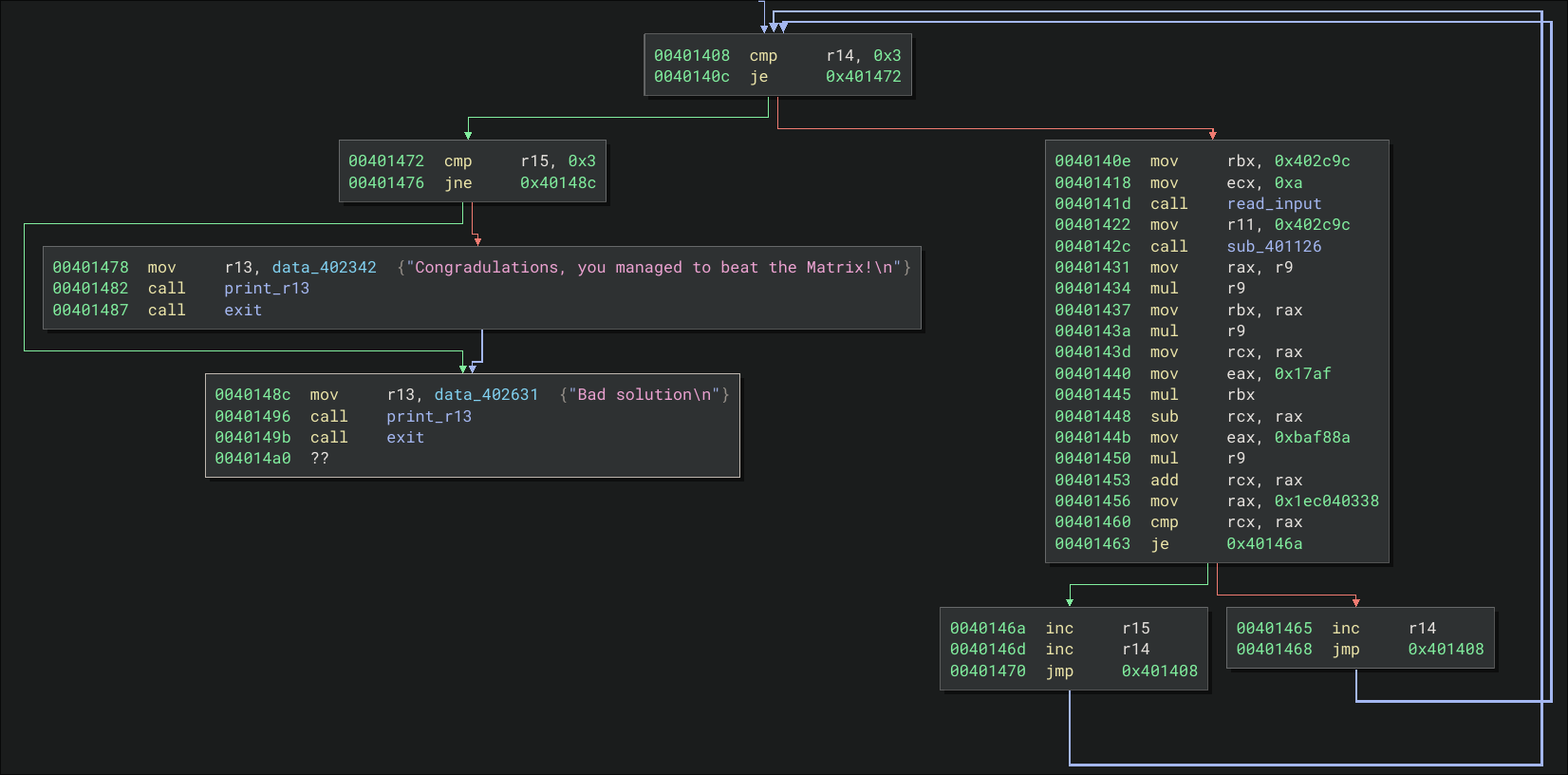The height and width of the screenshot is (775, 1568).
Task: Click the Congradulations string literal
Action: tap(653, 268)
